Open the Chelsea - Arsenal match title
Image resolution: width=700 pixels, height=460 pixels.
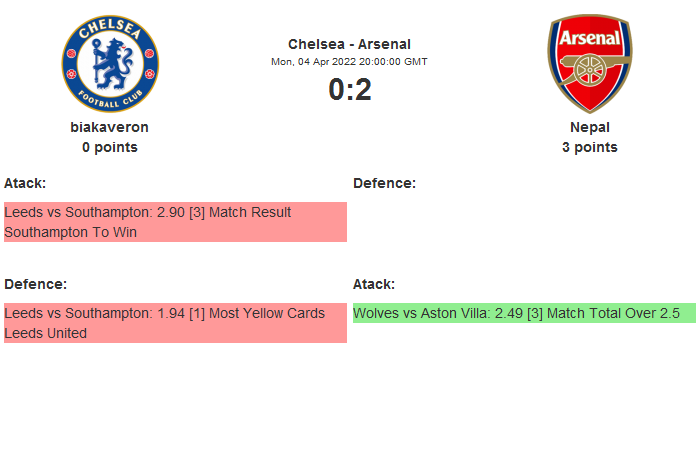pyautogui.click(x=349, y=44)
